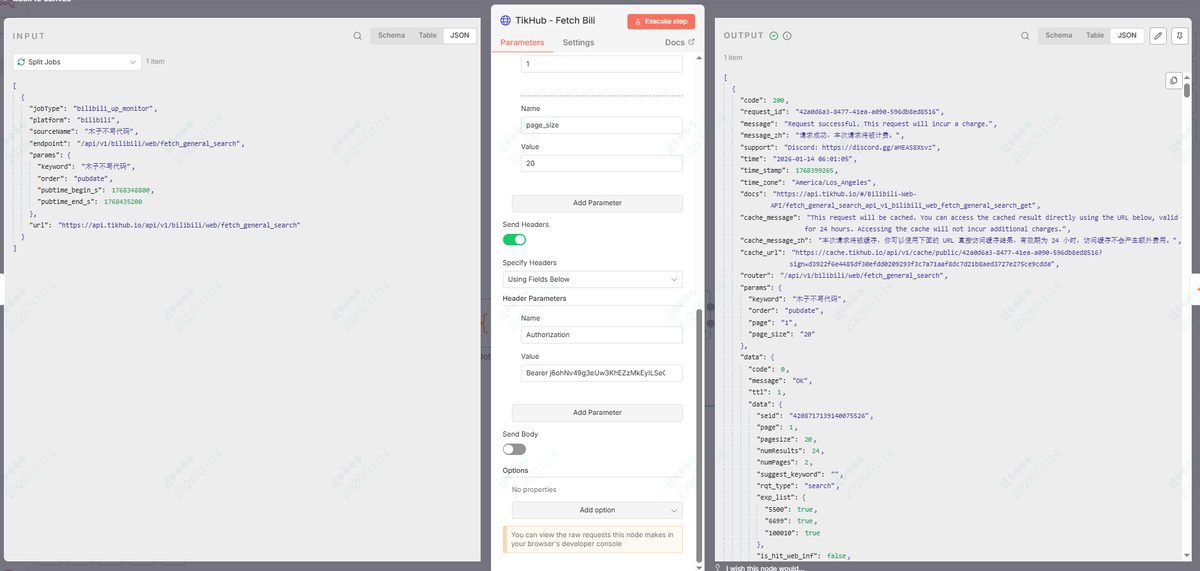The image size is (1200, 571).
Task: Switch to the Parameters tab
Action: pos(522,43)
